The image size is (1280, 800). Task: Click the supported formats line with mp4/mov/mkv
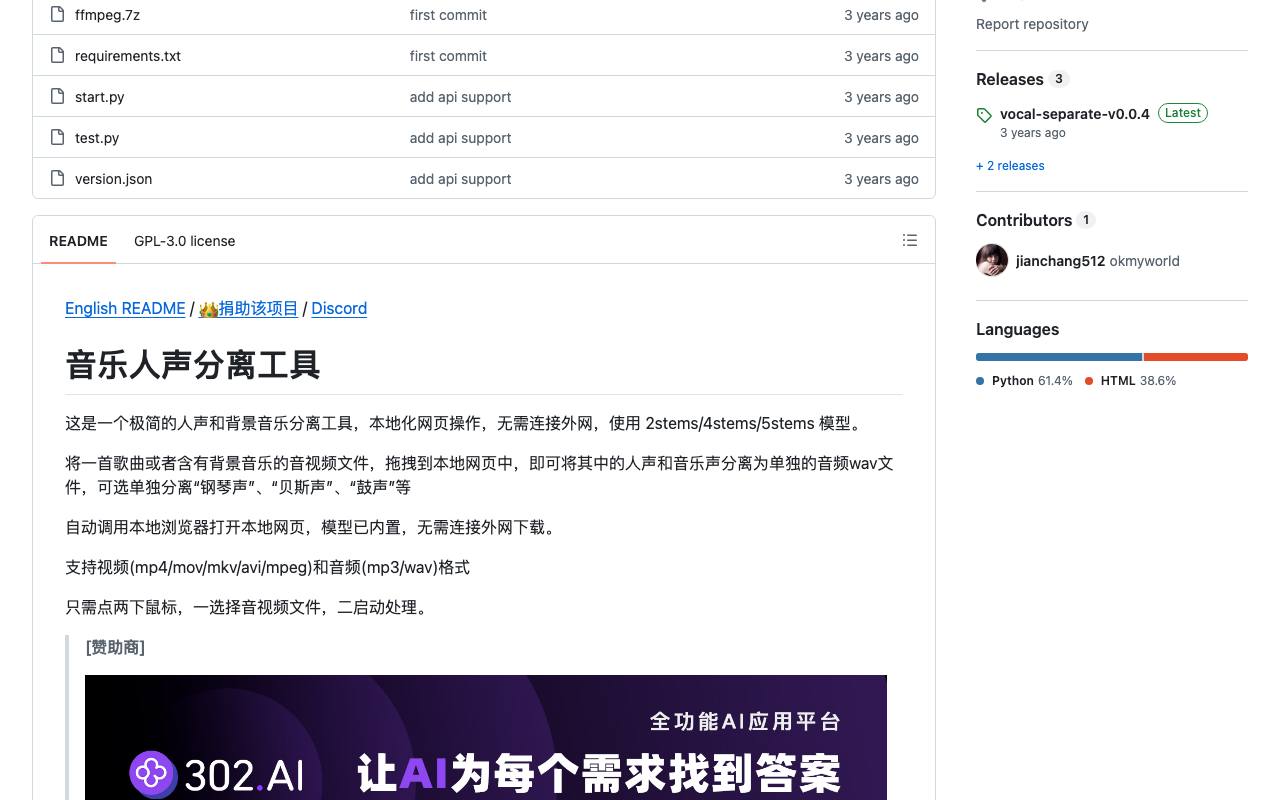pyautogui.click(x=267, y=567)
